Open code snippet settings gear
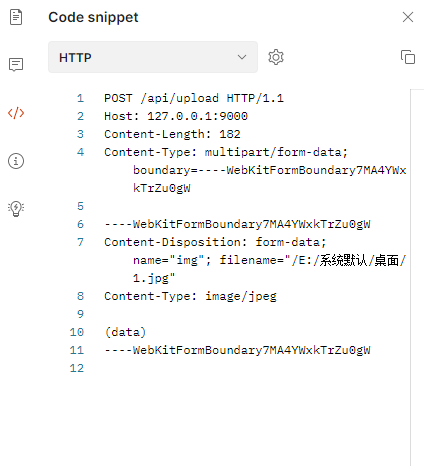425x466 pixels. pos(276,57)
